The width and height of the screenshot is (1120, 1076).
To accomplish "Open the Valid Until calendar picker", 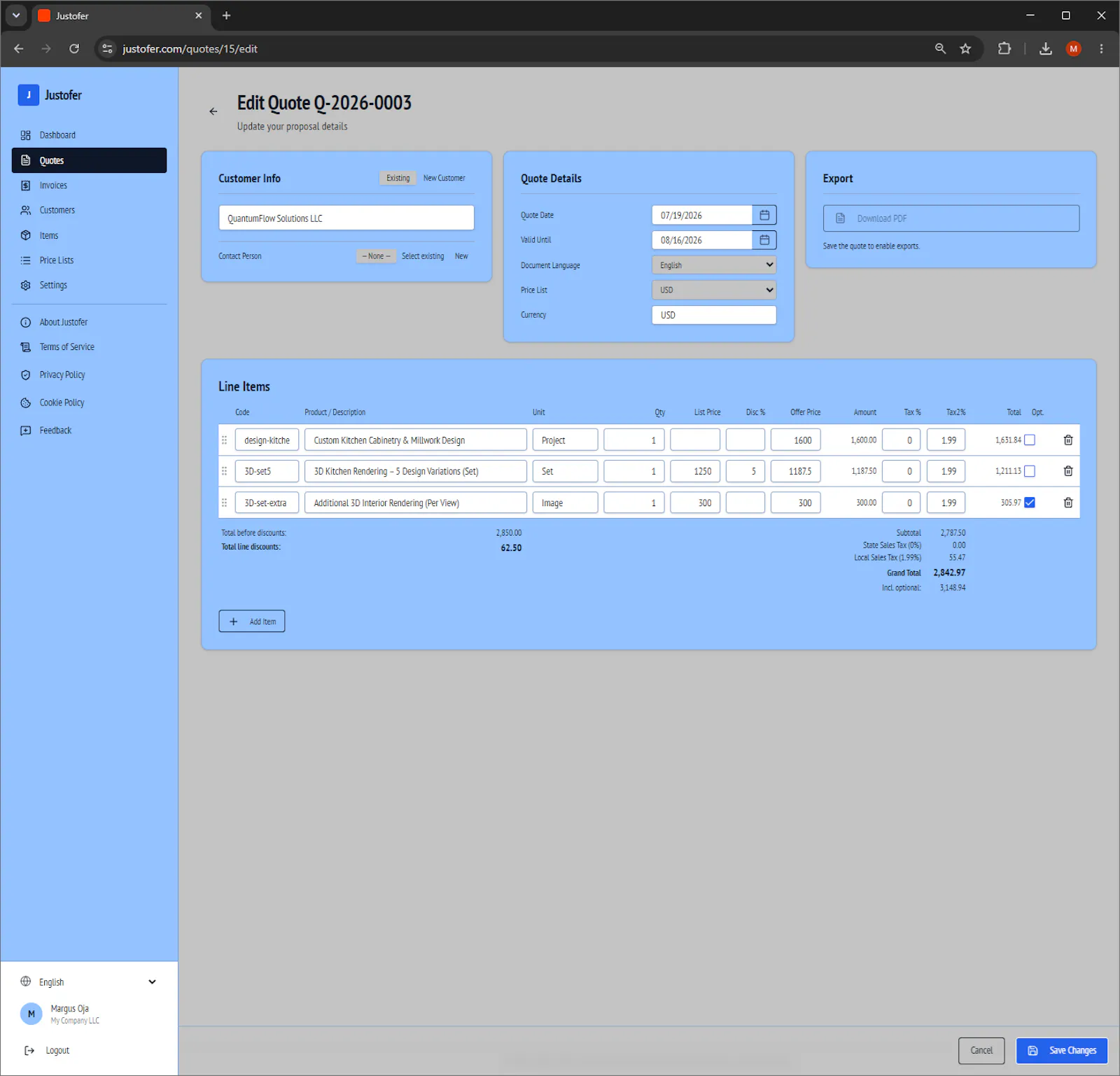I will pos(764,240).
